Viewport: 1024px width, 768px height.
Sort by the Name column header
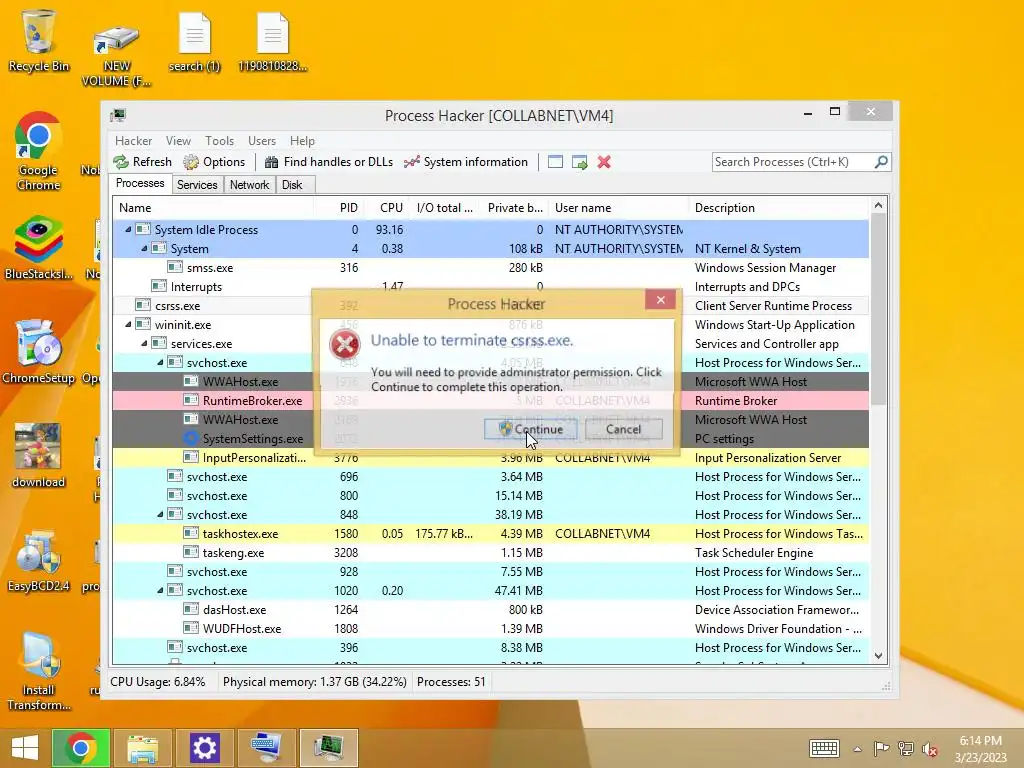coord(213,208)
